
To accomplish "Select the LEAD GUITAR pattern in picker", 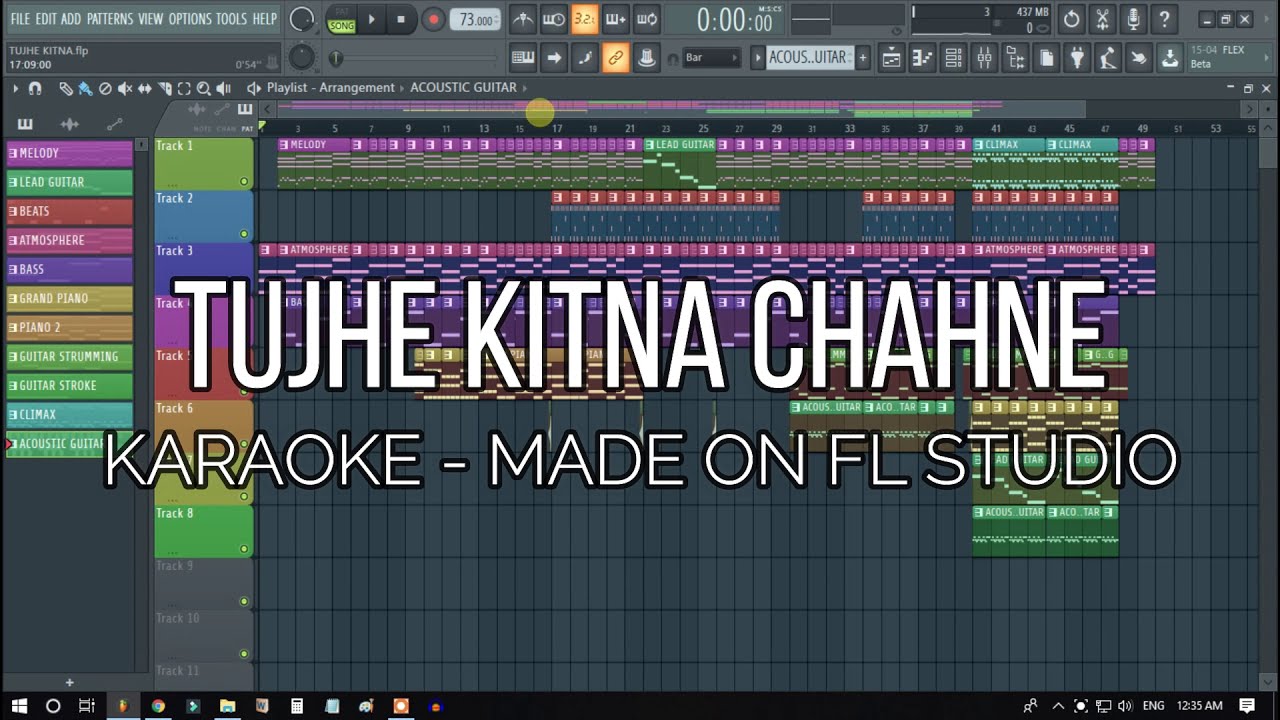I will point(69,183).
